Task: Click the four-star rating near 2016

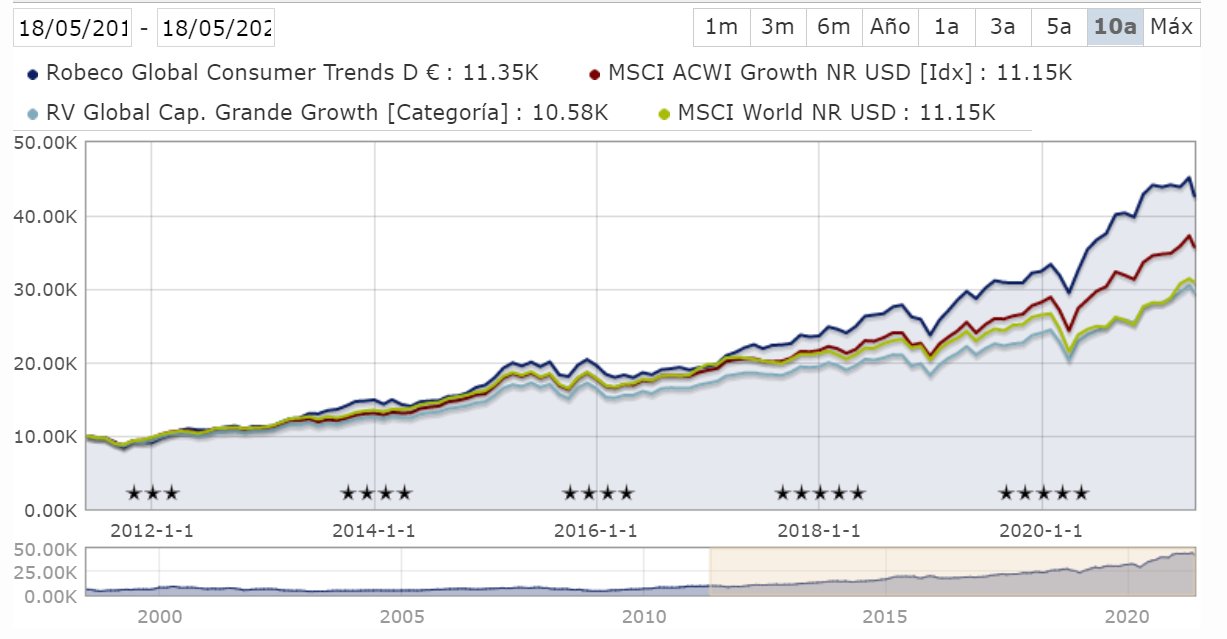Action: 598,492
